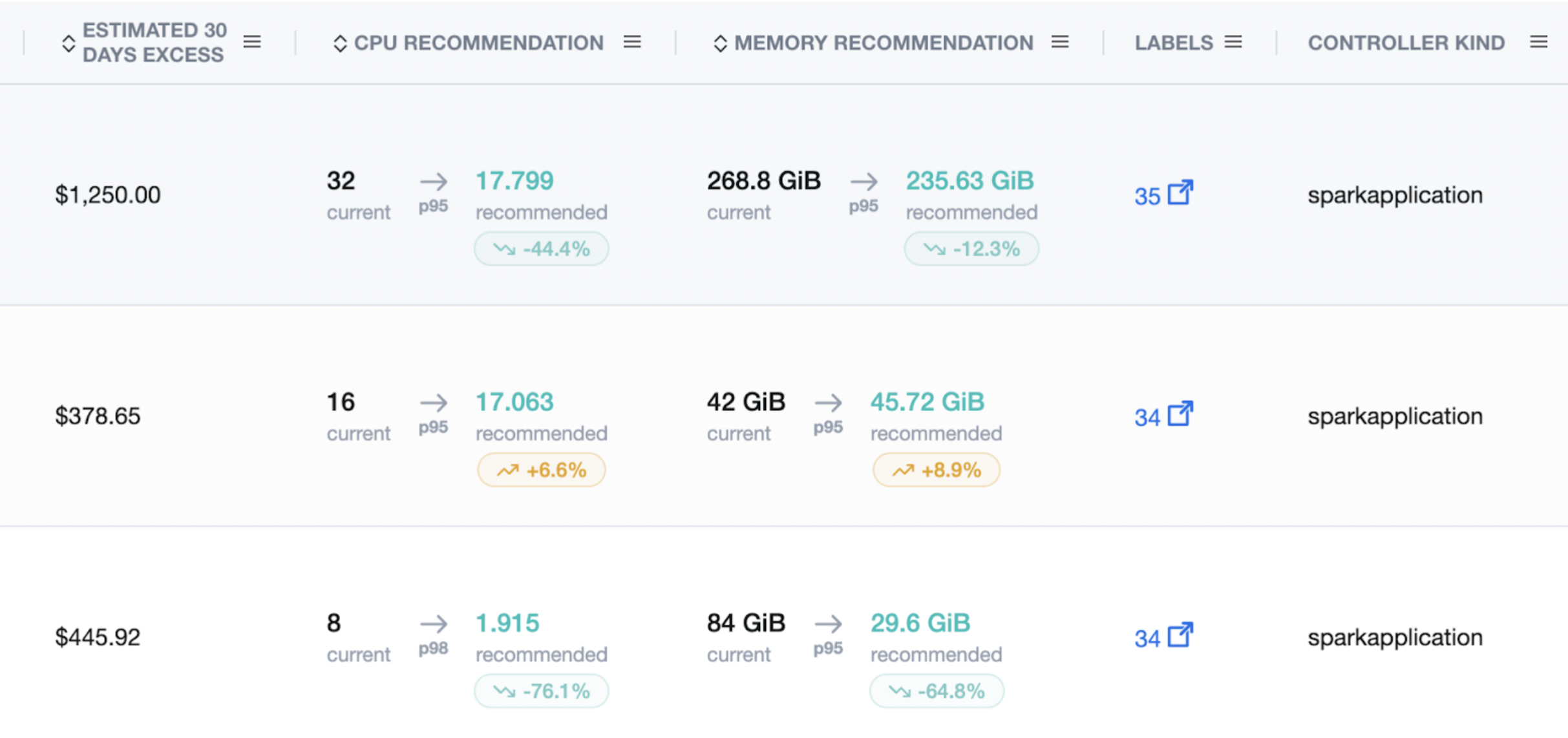Viewport: 1568px width, 738px height.
Task: Open the external link icon in $445.92 row
Action: (x=1180, y=635)
